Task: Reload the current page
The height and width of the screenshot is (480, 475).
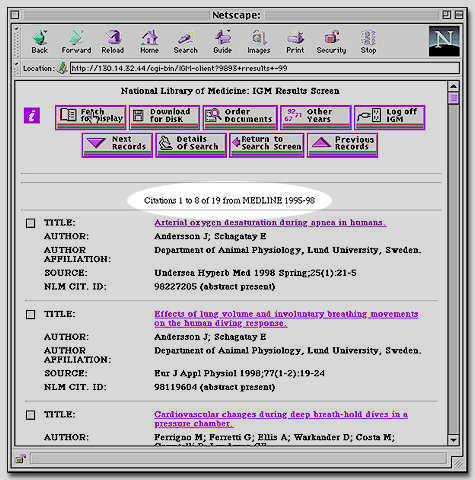Action: 113,42
